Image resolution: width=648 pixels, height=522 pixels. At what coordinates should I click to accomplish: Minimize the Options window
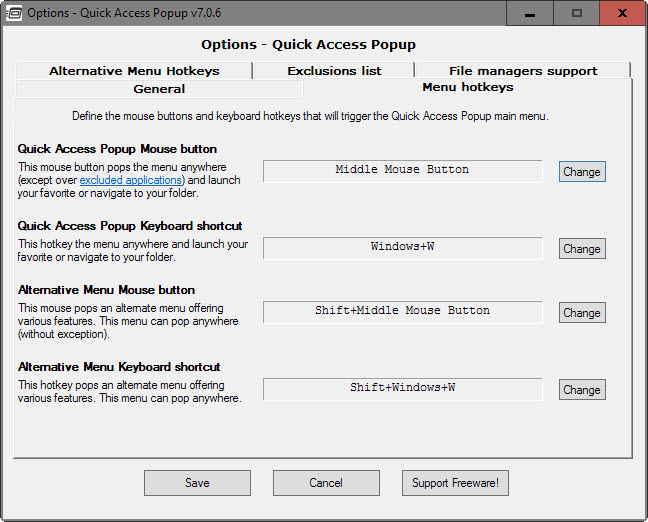pyautogui.click(x=530, y=13)
